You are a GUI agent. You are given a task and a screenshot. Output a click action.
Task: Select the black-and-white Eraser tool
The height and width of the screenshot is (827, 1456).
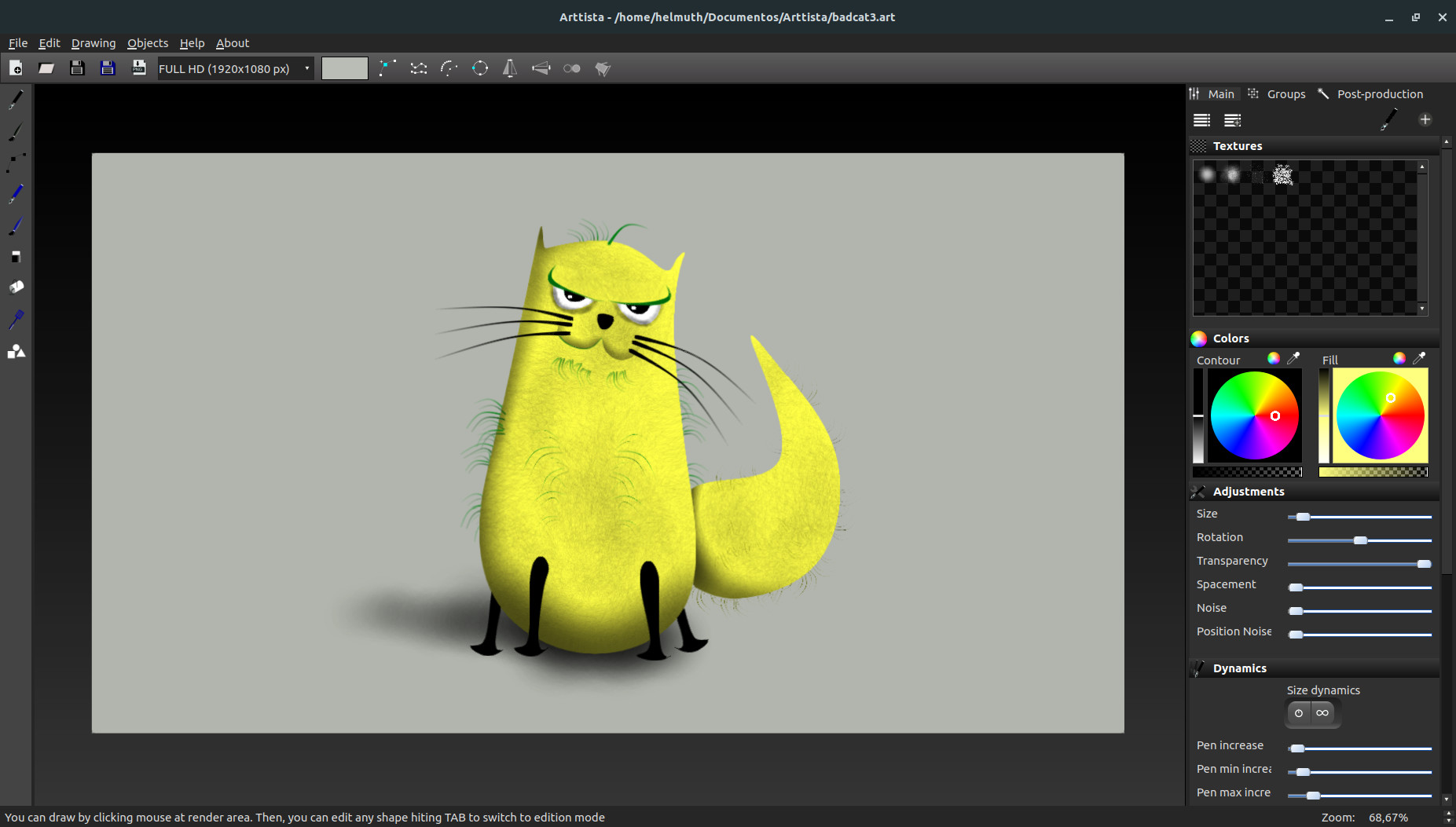click(15, 257)
